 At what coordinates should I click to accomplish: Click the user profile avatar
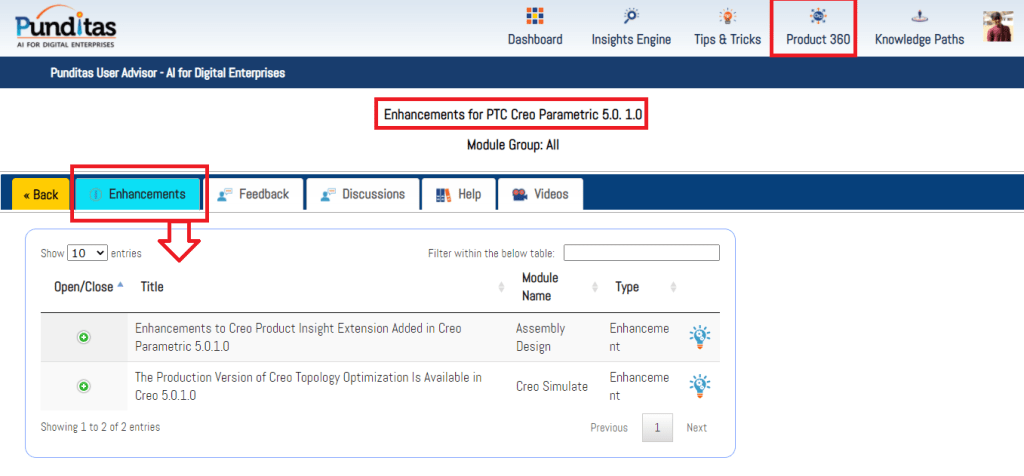(999, 27)
